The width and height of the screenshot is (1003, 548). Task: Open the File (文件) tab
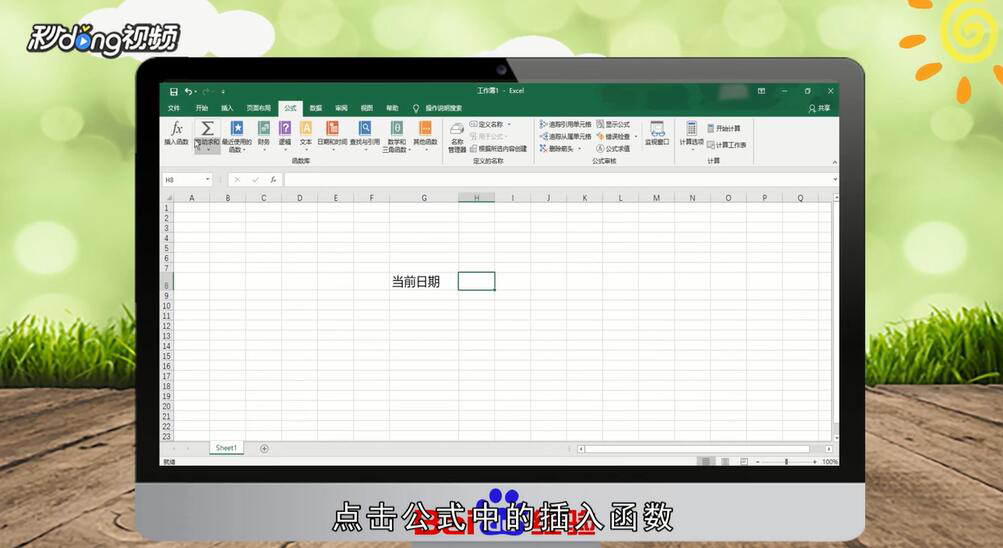(174, 108)
